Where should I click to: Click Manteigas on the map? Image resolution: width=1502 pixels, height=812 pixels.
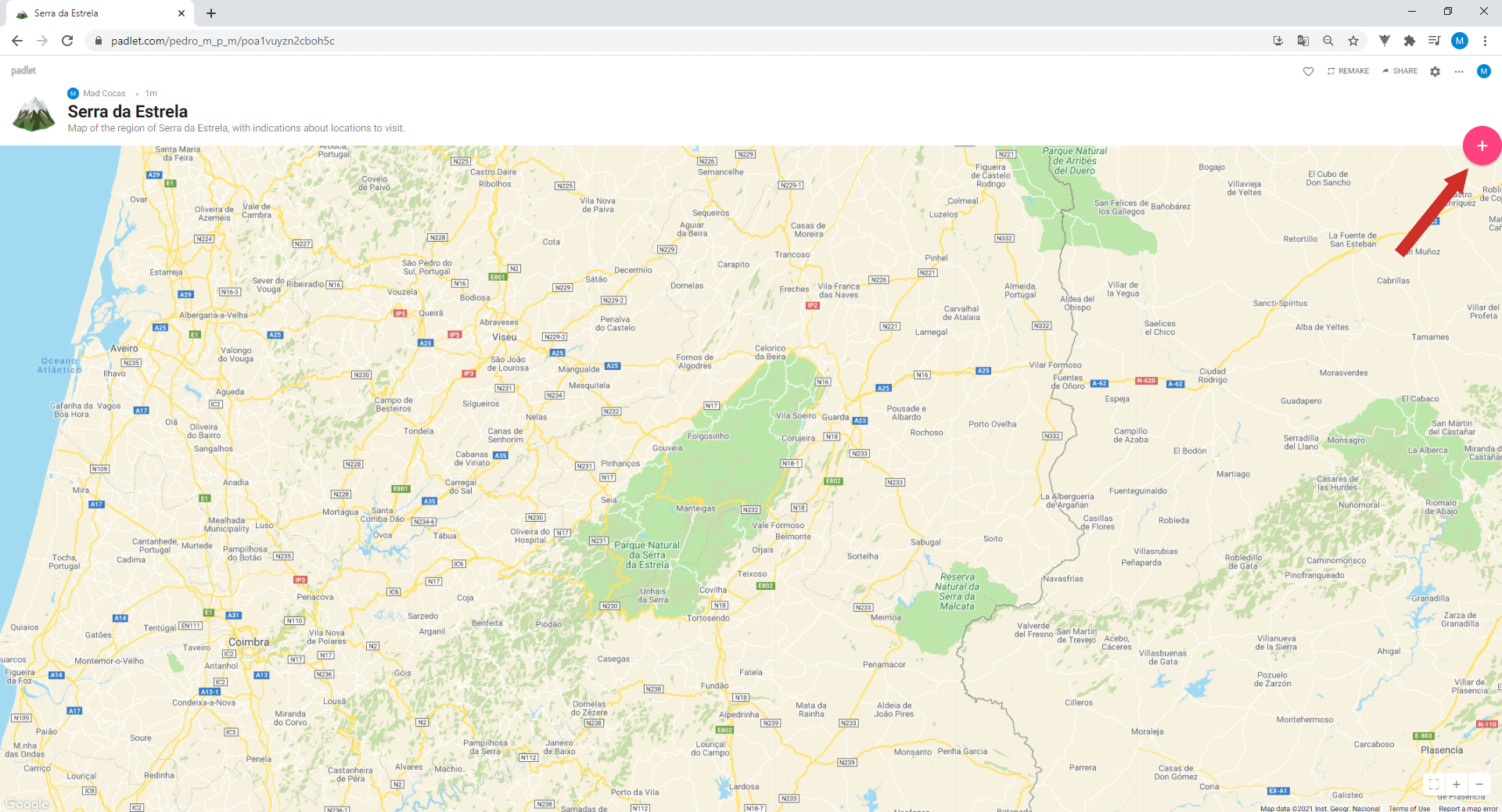695,508
